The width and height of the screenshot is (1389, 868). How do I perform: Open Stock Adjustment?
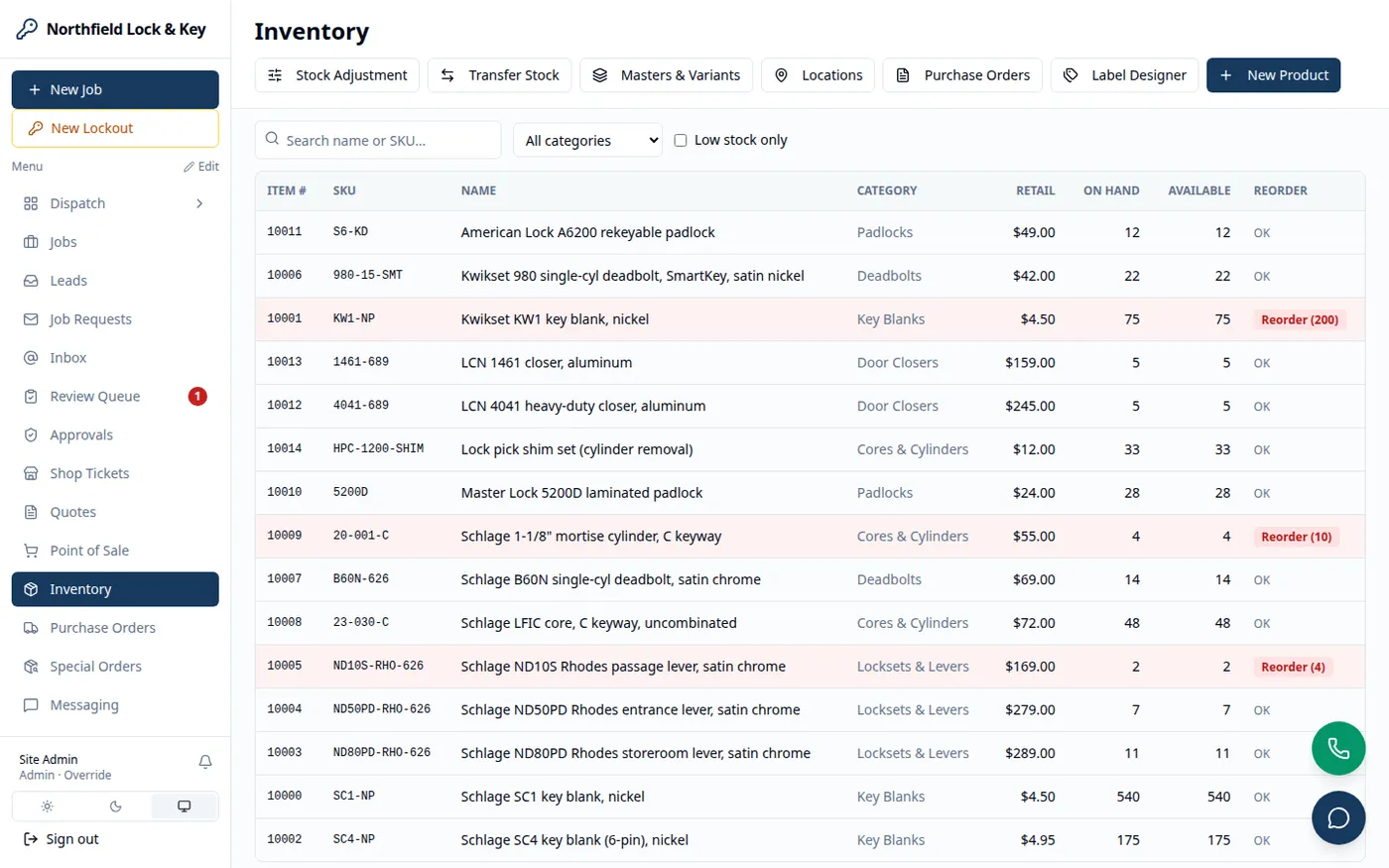(x=337, y=75)
